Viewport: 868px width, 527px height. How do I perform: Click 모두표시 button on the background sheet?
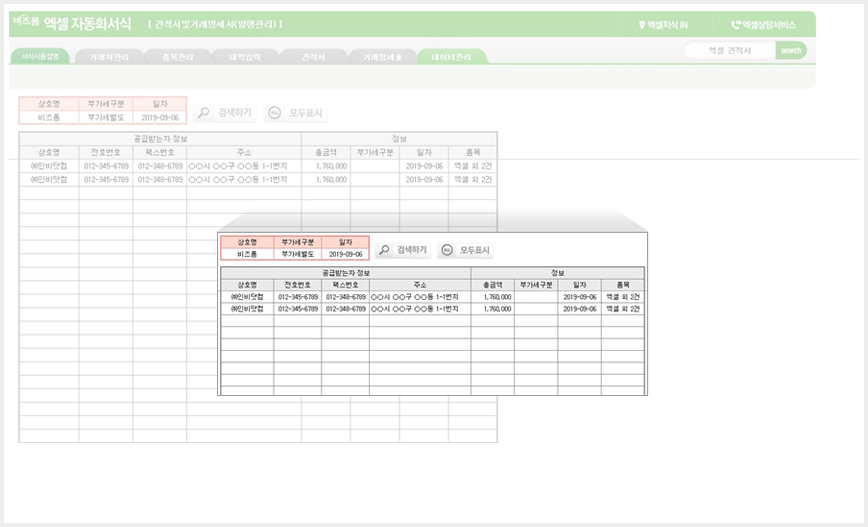[296, 113]
